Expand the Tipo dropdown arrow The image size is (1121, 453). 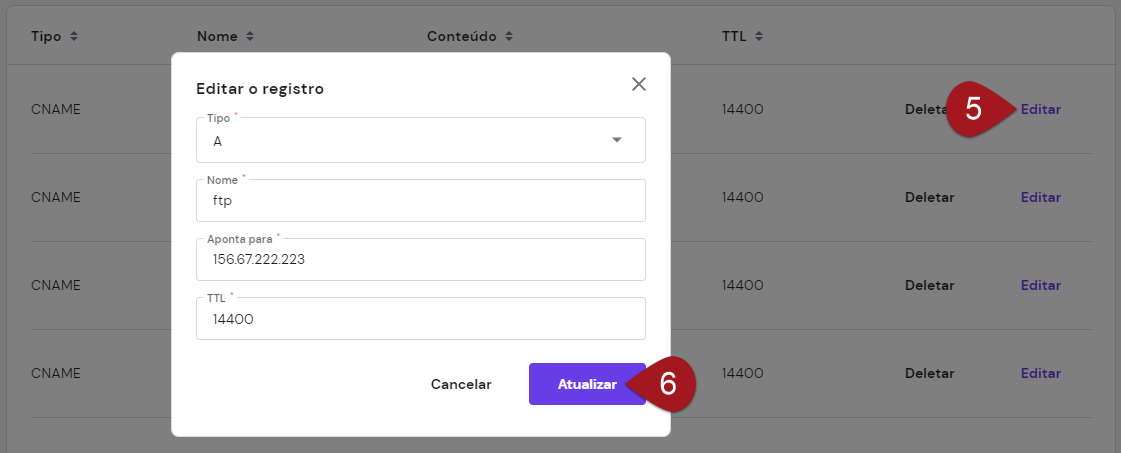(616, 140)
